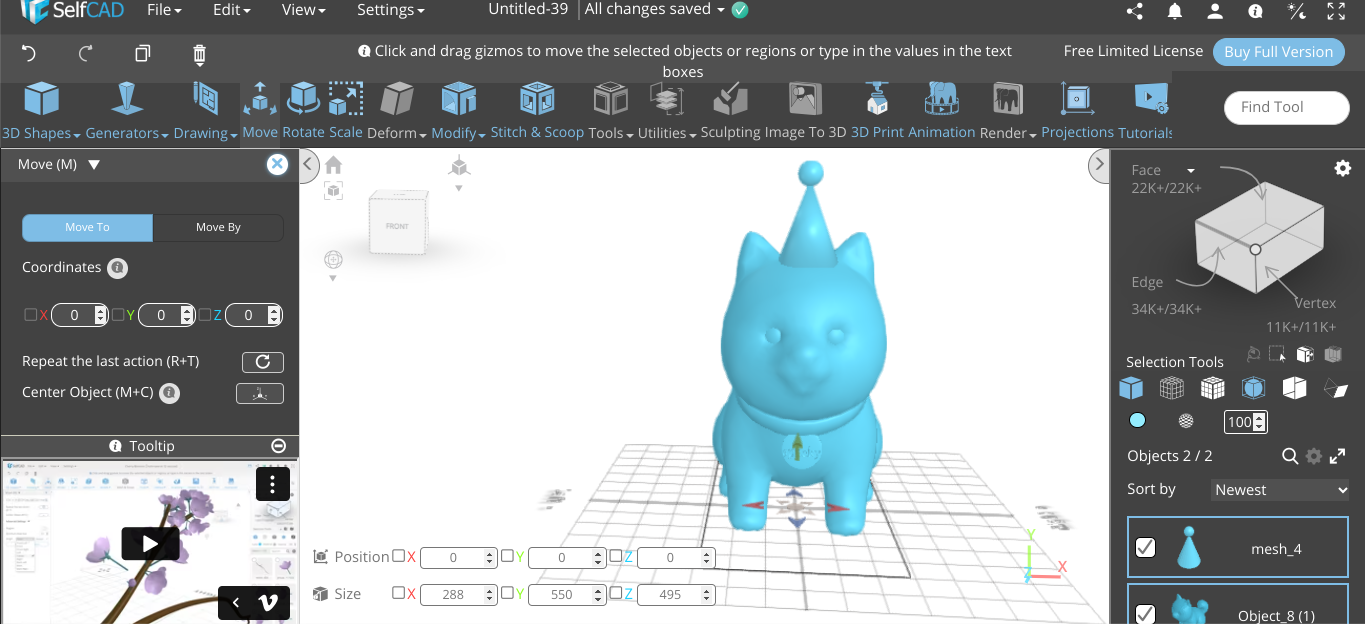The height and width of the screenshot is (624, 1365).
Task: Tick the Position X checkbox
Action: (399, 556)
